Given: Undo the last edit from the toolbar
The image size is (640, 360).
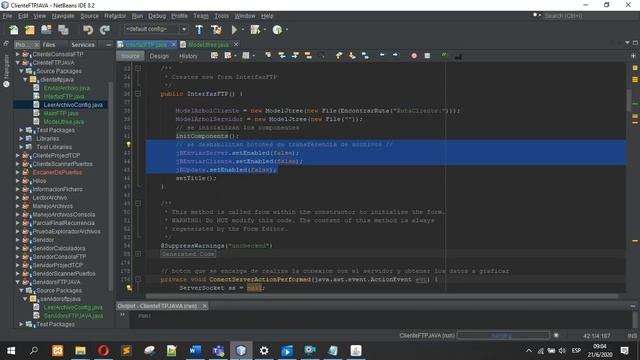Looking at the screenshot, I should click(x=88, y=30).
